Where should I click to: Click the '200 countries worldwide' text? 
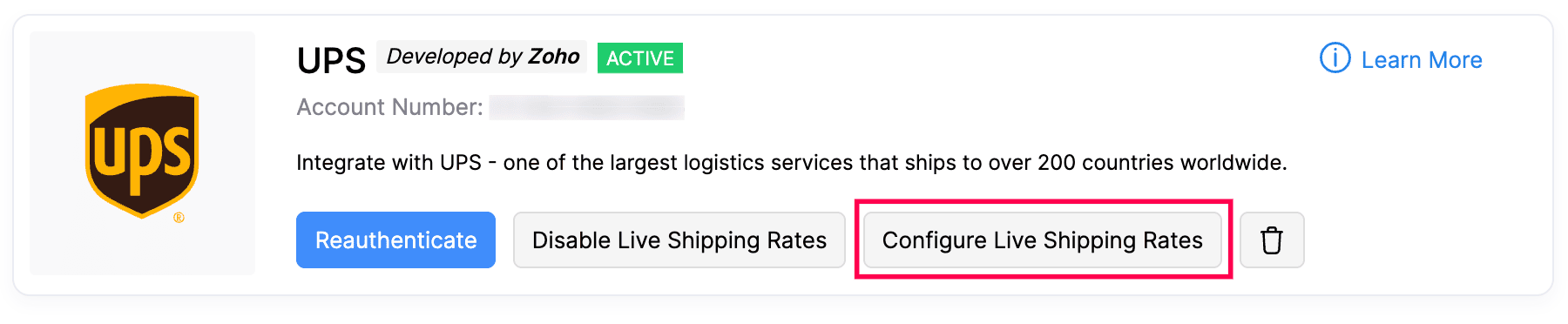click(1162, 163)
